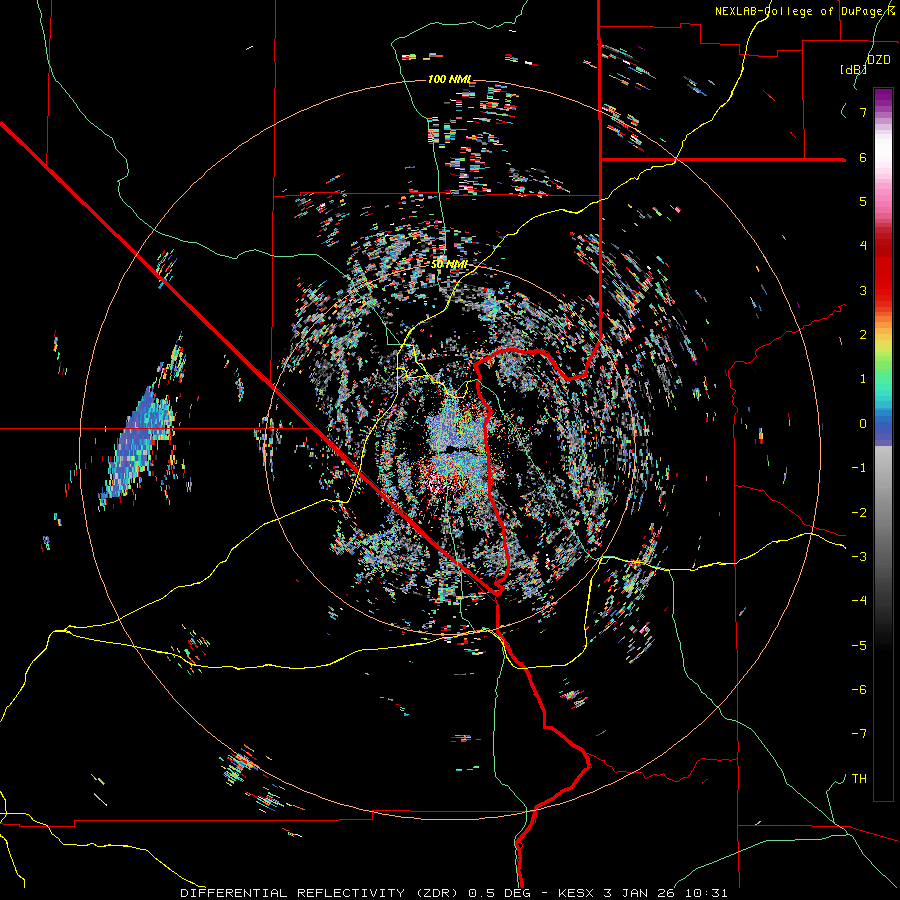Select the DZD product label
900x900 pixels.
(879, 59)
